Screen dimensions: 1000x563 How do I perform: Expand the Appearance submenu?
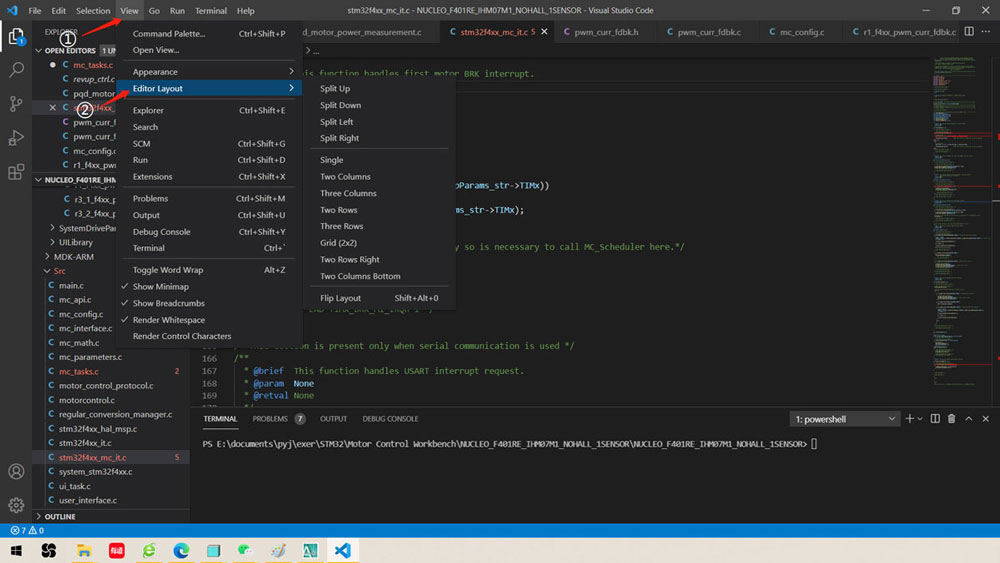click(x=208, y=71)
